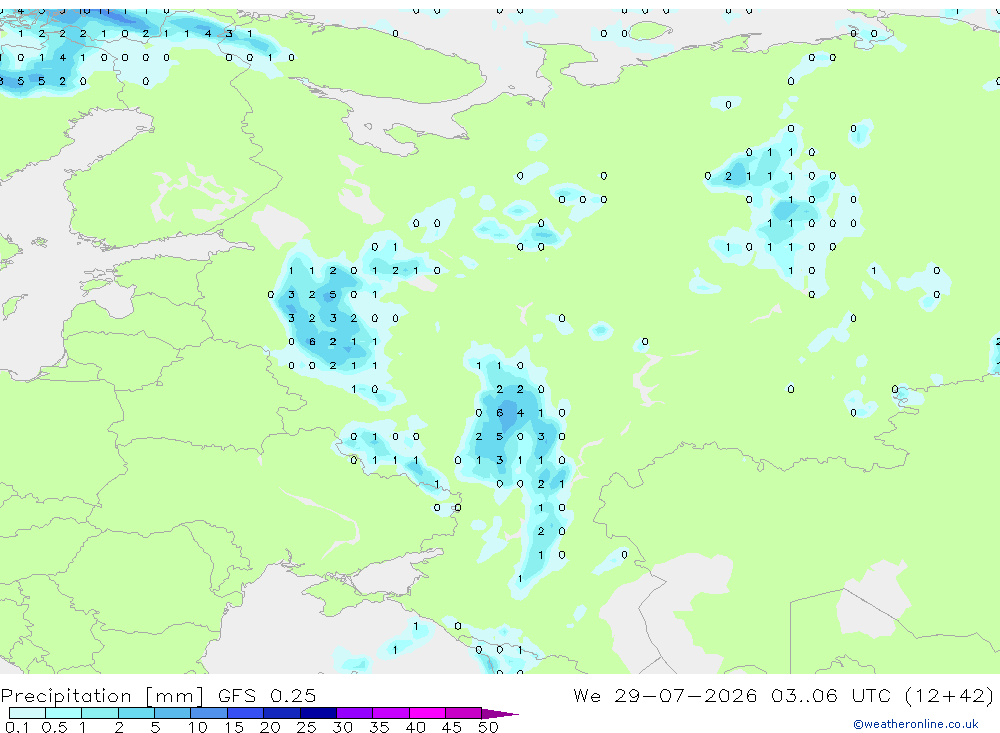The width and height of the screenshot is (1000, 733).
Task: Click the 0.1–0.5 mm palest legend swatch
Action: point(27,713)
